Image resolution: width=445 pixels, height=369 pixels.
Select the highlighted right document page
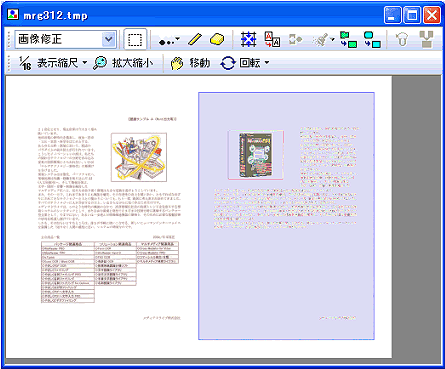[x=286, y=216]
